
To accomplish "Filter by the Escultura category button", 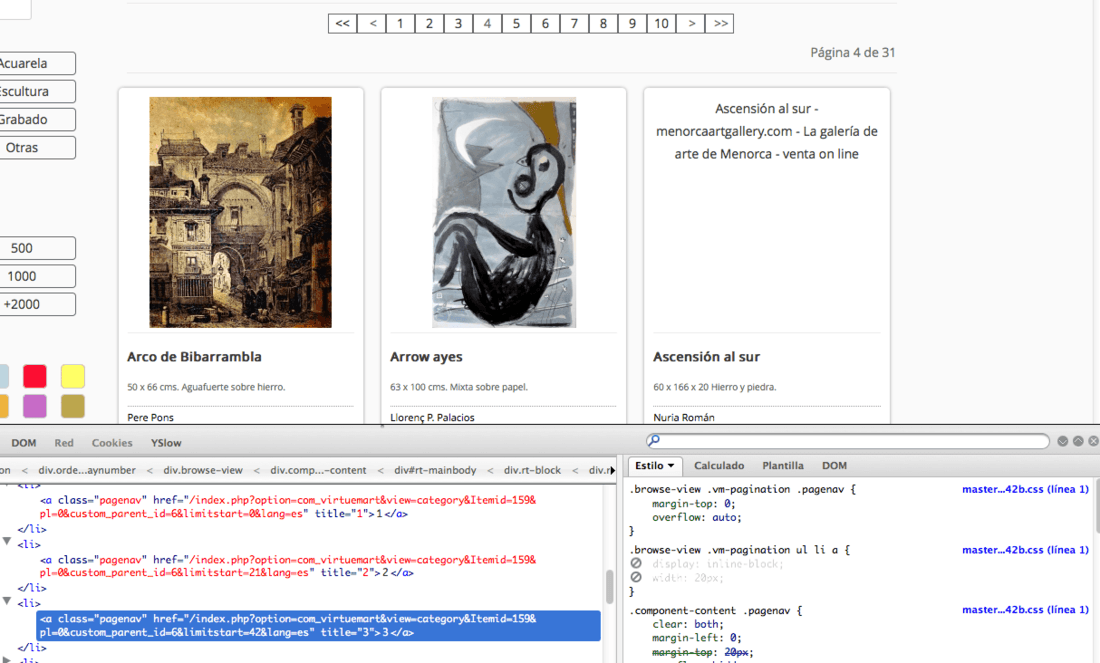I will click(x=37, y=91).
